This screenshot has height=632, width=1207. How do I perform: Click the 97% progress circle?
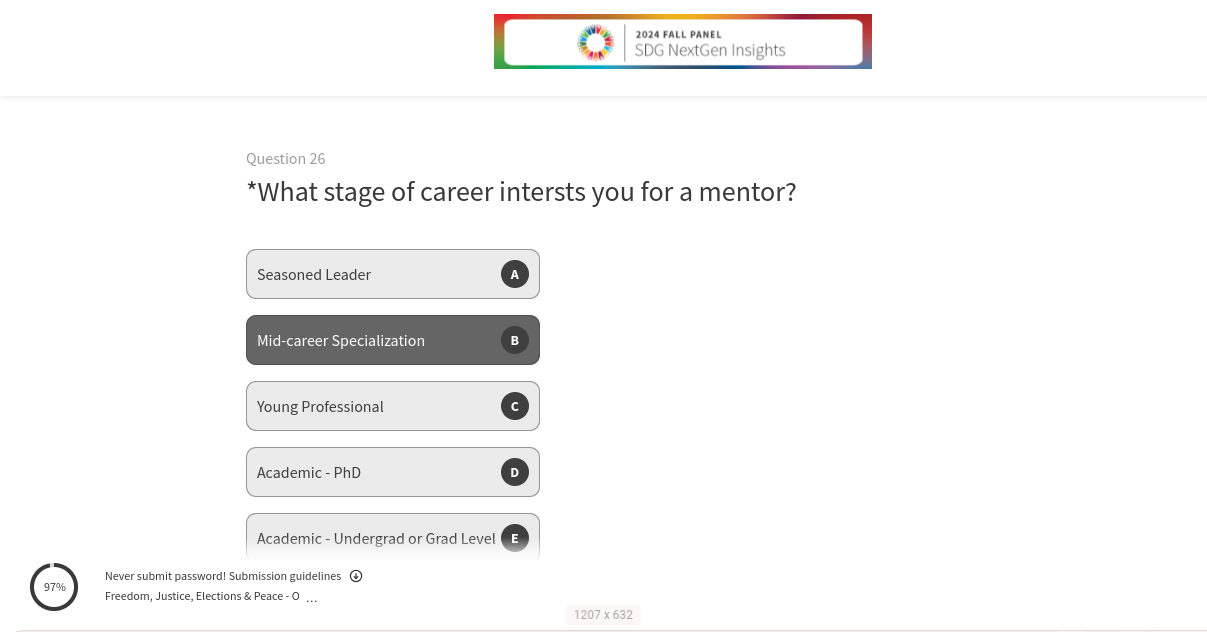point(54,587)
